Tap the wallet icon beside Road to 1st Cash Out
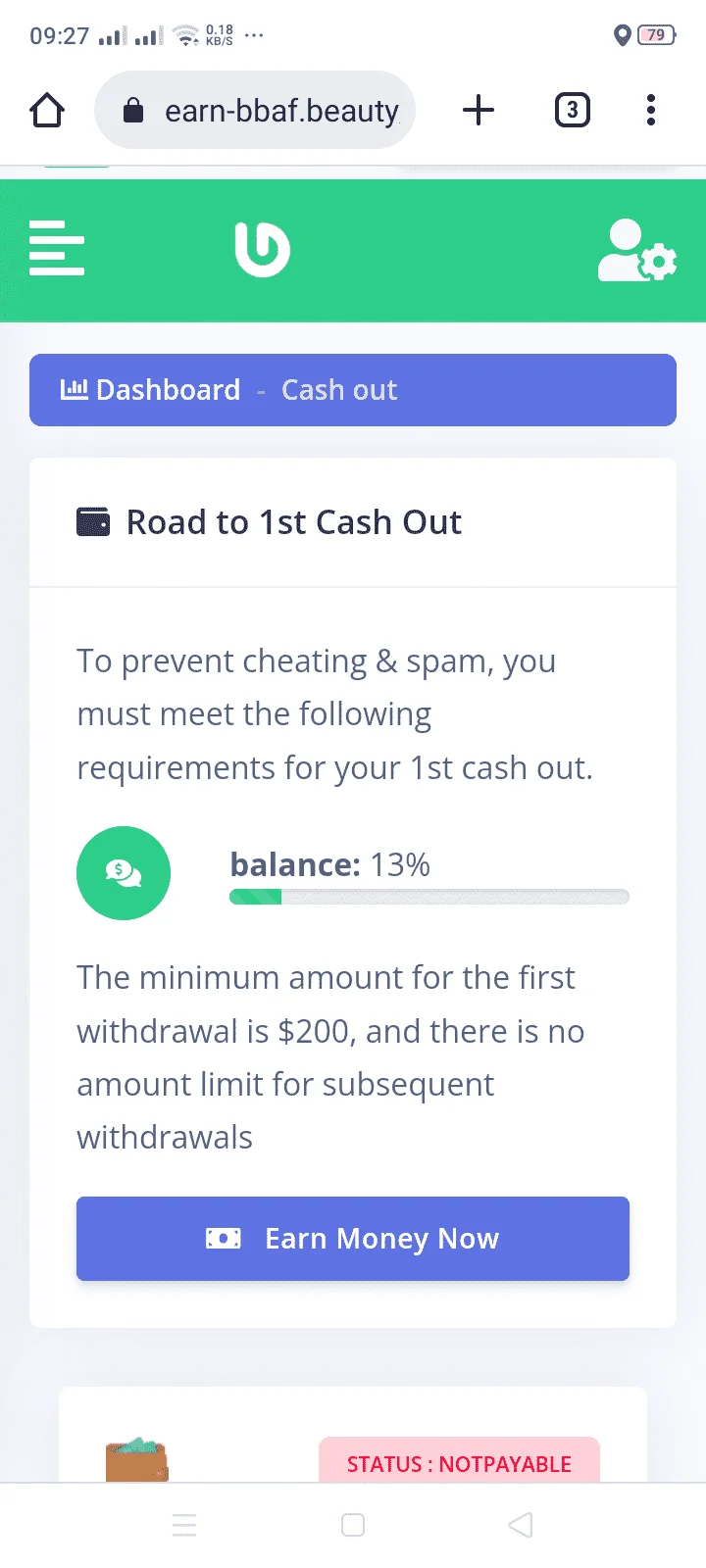 coord(93,521)
